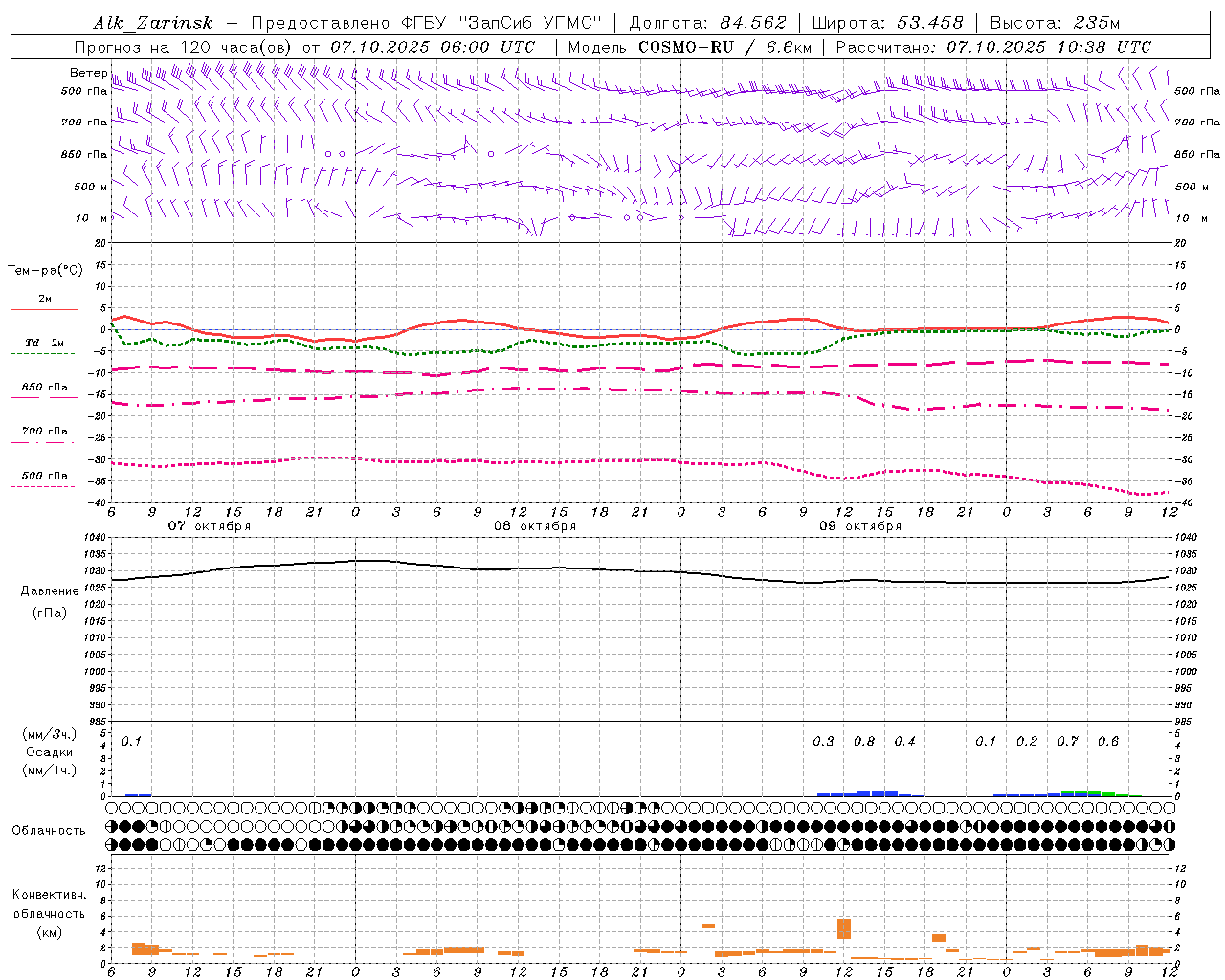Click the Широта: 53.458 value

(x=887, y=23)
